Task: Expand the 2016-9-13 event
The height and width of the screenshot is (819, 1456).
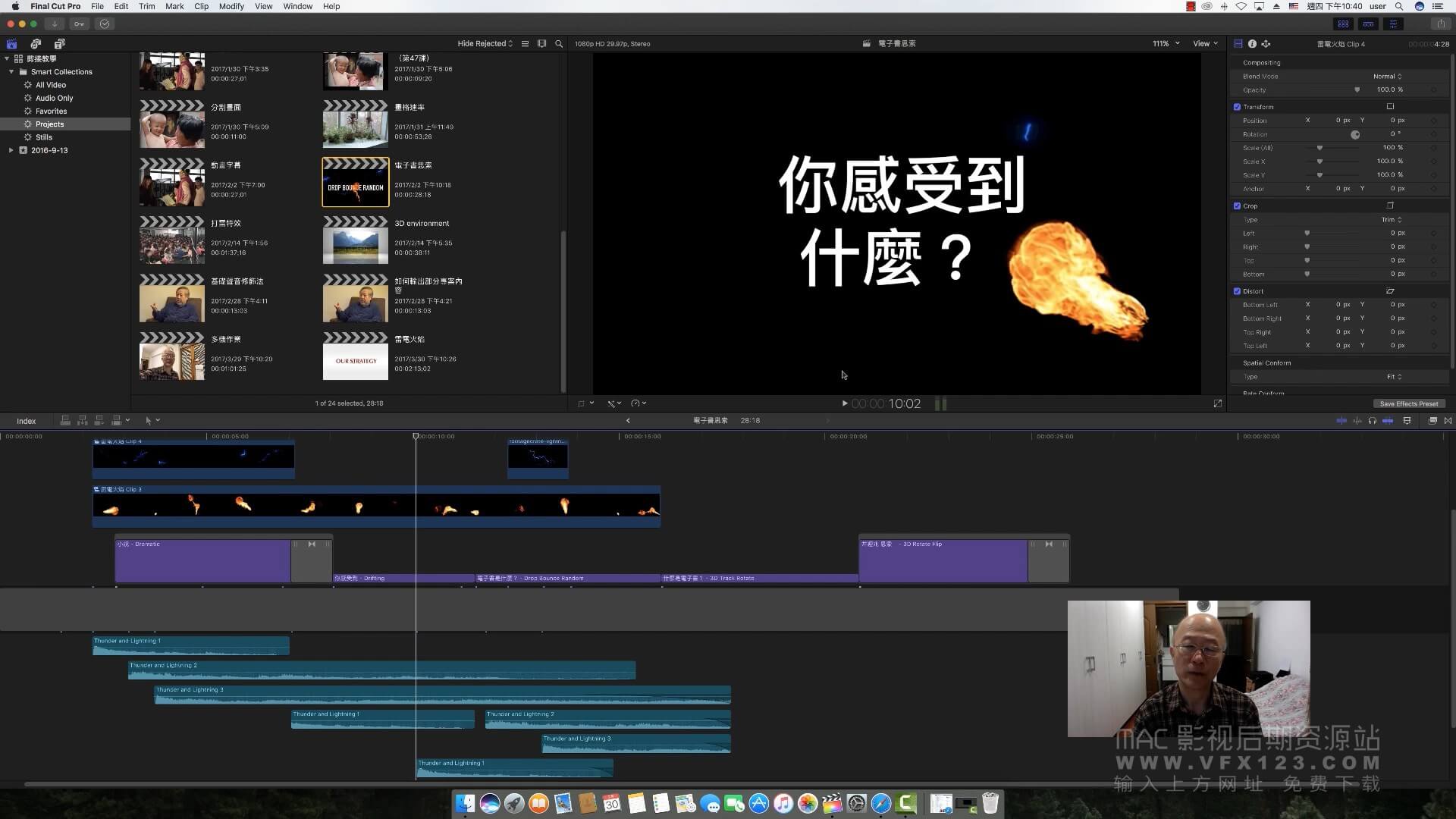Action: (x=11, y=150)
